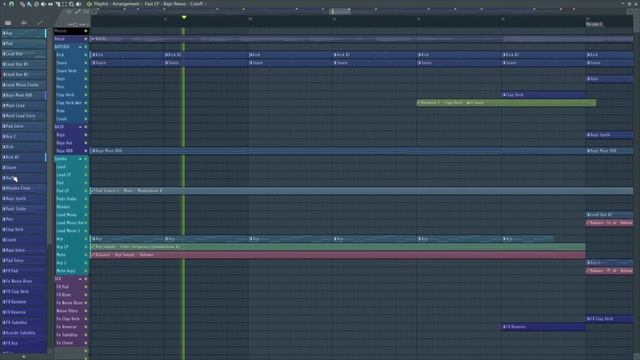The image size is (640, 360).
Task: Show patterns in the picker panel
Action: click(x=8, y=23)
